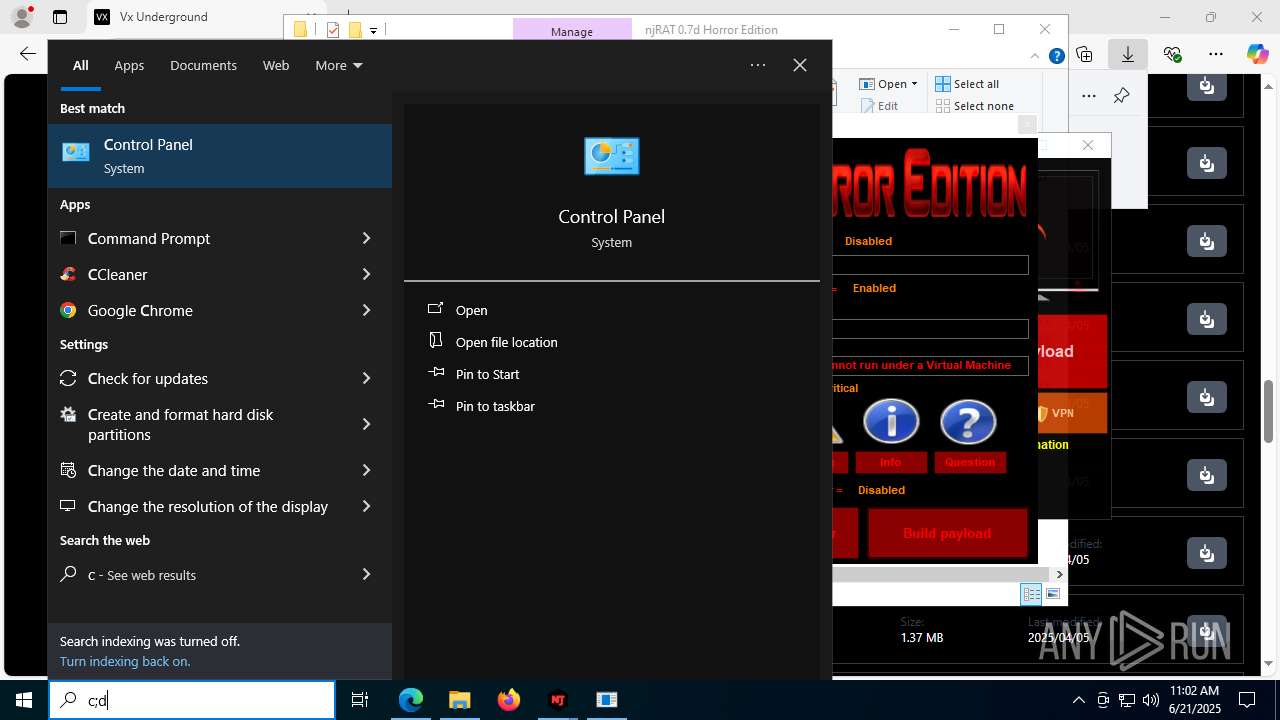1280x720 pixels.
Task: Click Turn indexing back on link
Action: 125,661
